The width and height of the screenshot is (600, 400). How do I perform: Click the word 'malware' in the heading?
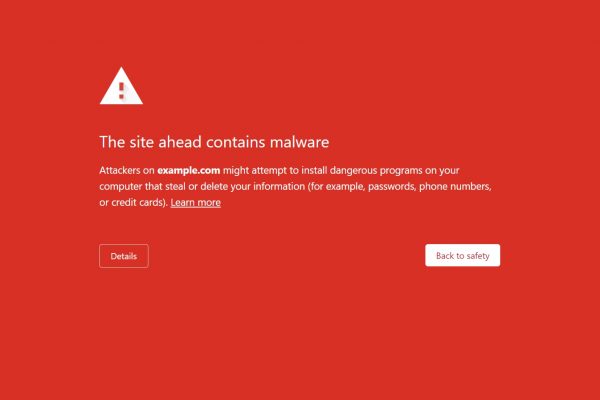299,142
